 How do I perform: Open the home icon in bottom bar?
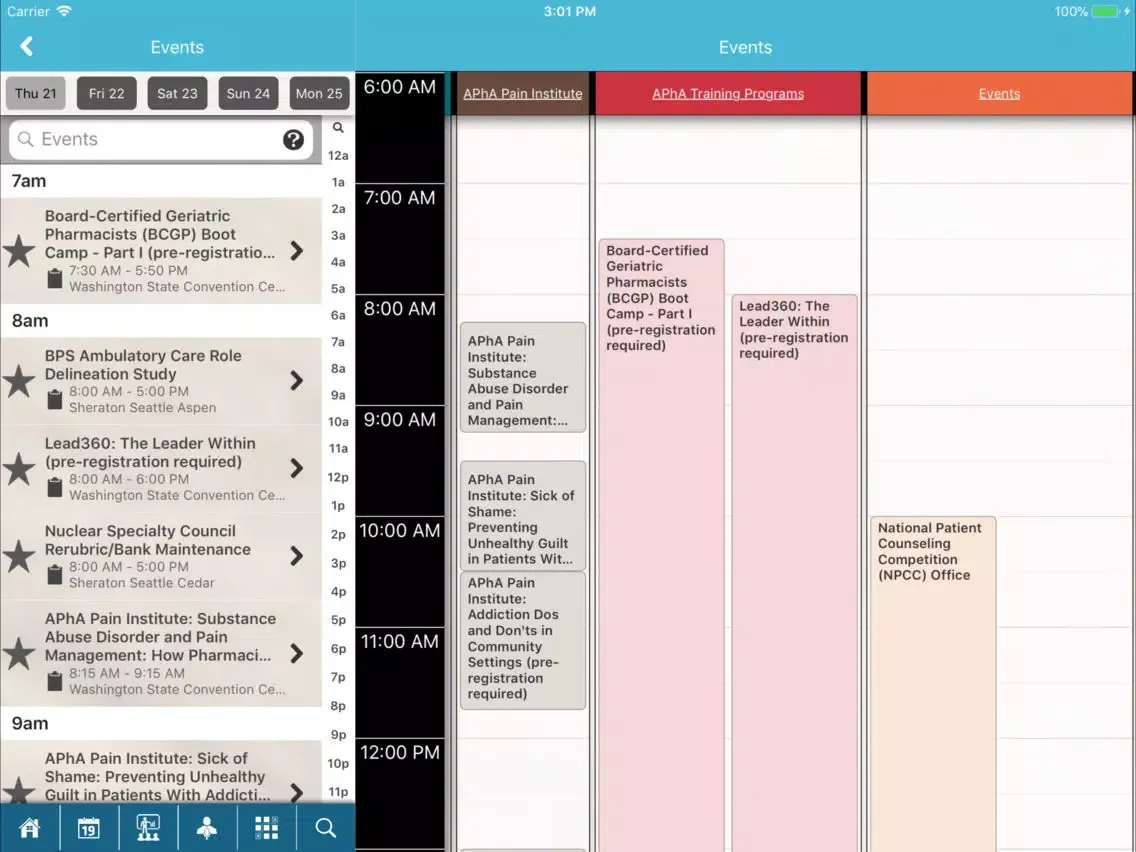(30, 827)
